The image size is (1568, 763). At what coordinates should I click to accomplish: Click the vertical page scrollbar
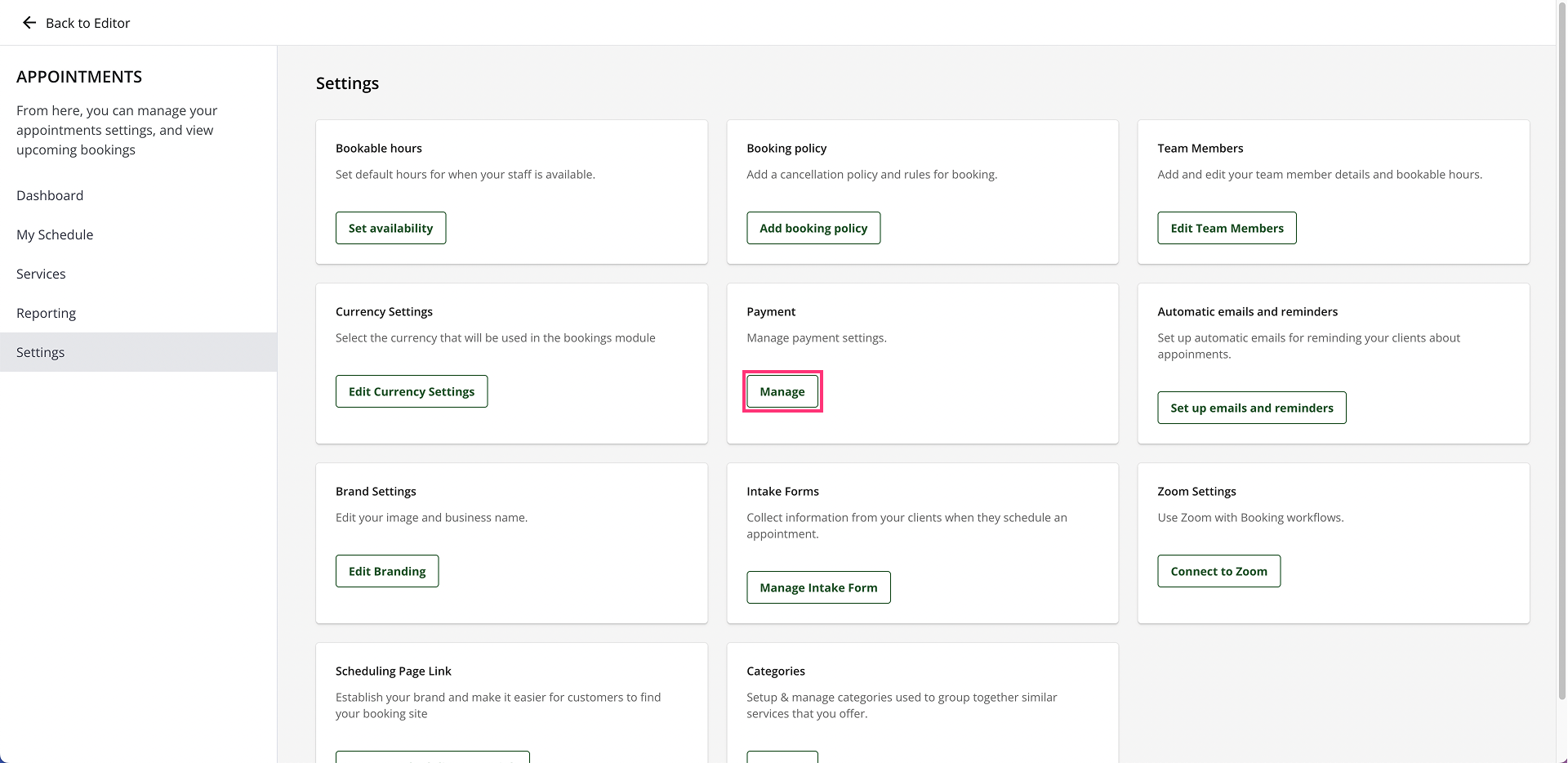[1561, 351]
